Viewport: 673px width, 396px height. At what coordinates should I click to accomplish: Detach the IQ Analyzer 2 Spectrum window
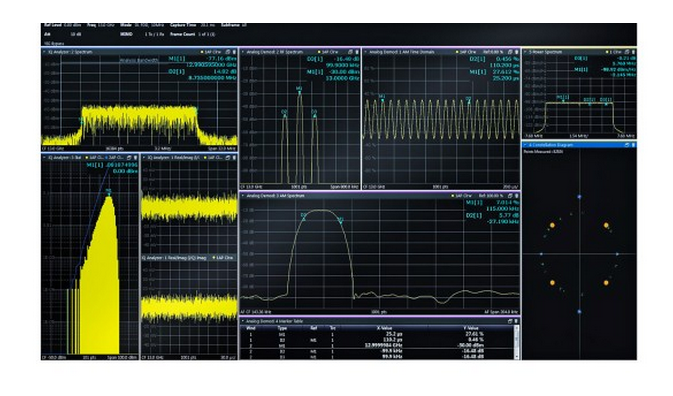pyautogui.click(x=227, y=52)
